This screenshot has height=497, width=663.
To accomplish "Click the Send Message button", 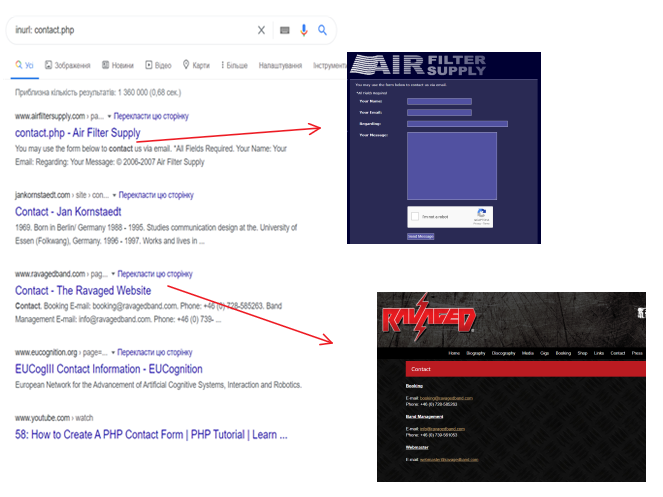I will pyautogui.click(x=420, y=236).
